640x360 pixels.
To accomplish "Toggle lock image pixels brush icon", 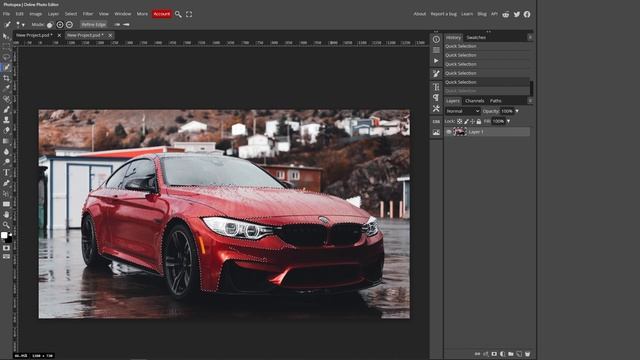I will [466, 121].
